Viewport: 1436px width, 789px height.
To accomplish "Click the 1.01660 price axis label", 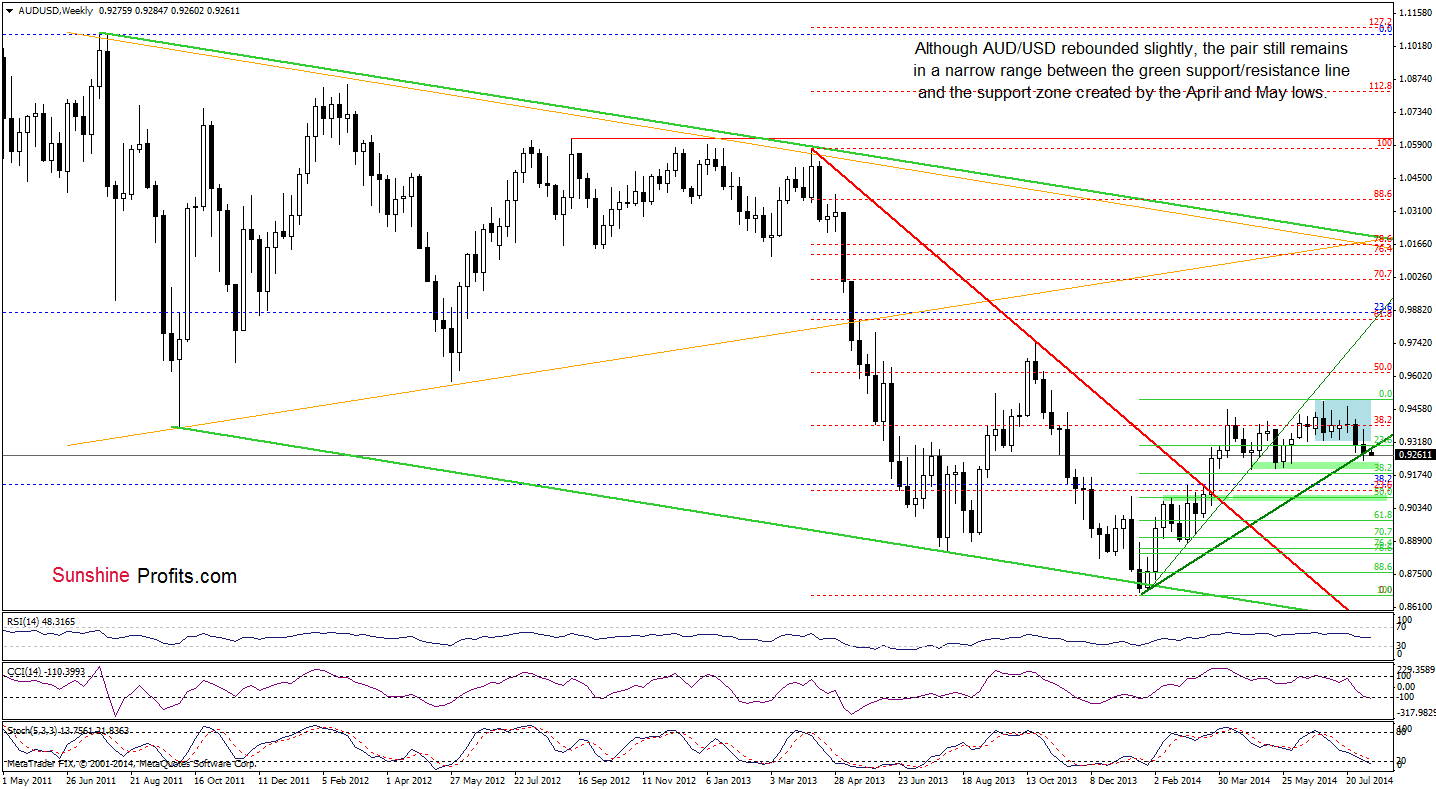I will coord(1416,244).
